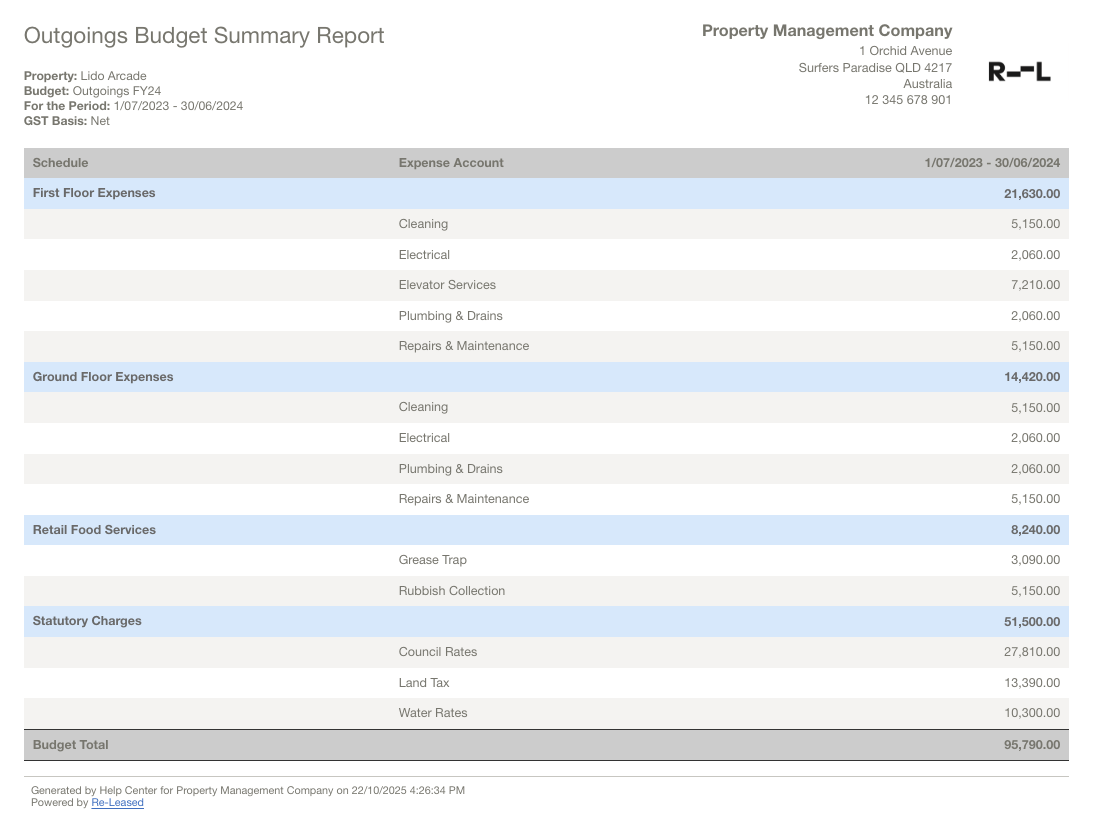
Task: Click the Outgoings Budget Summary Report title
Action: [x=204, y=36]
